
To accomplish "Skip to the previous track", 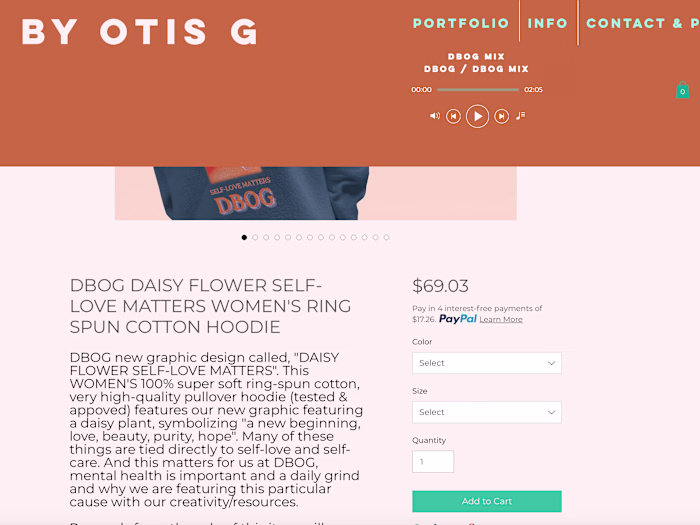I will point(453,116).
